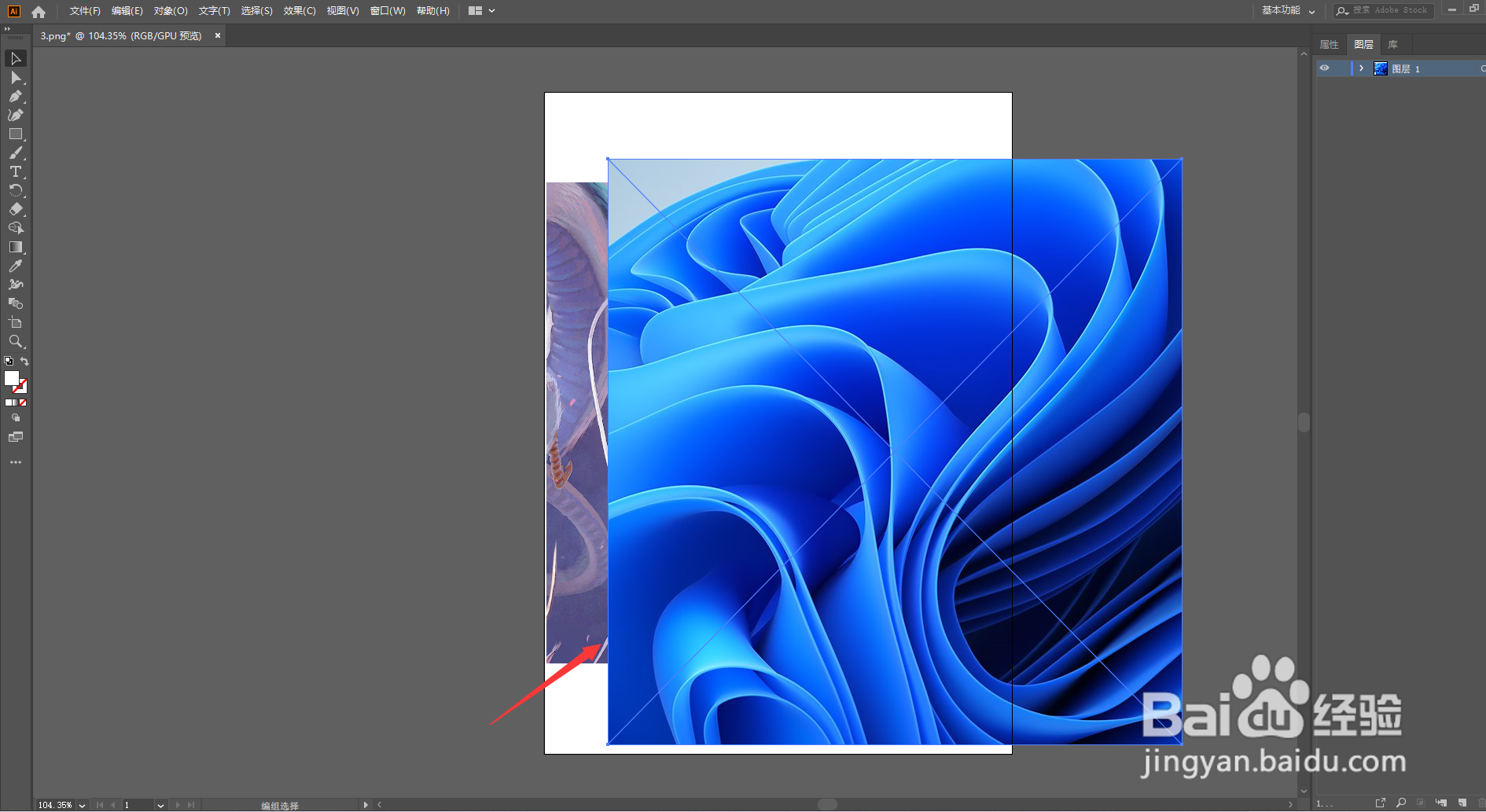Image resolution: width=1486 pixels, height=812 pixels.
Task: Go to the first artboard
Action: pos(100,806)
